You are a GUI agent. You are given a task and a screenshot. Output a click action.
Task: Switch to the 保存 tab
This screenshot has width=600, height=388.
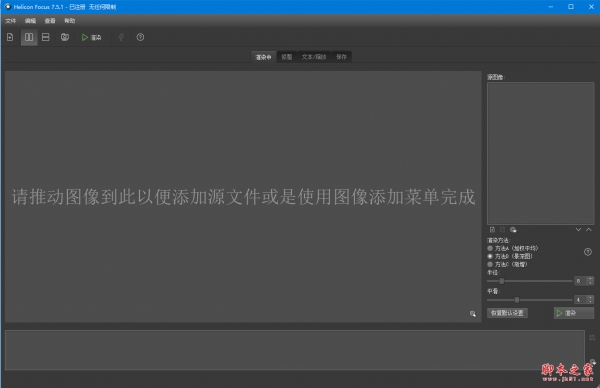click(341, 57)
